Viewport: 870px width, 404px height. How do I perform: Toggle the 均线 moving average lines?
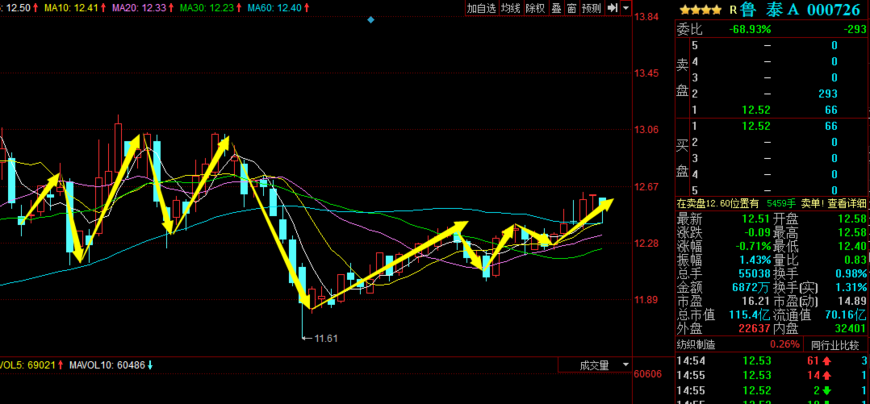(511, 8)
